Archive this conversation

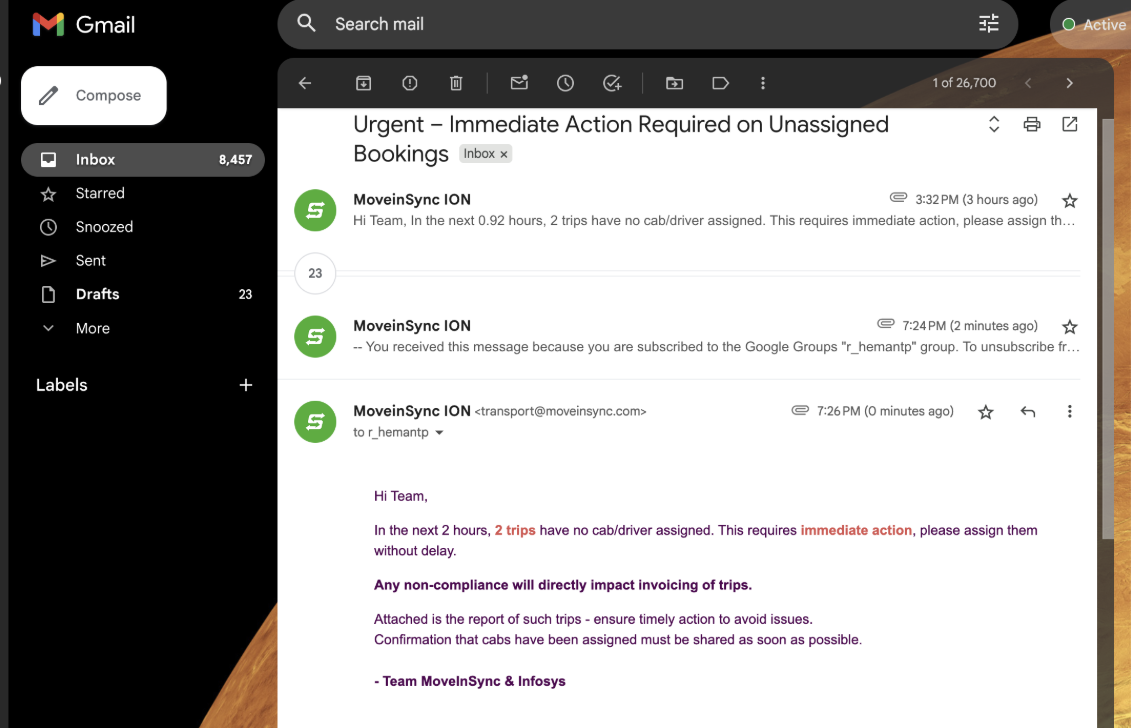click(x=364, y=83)
